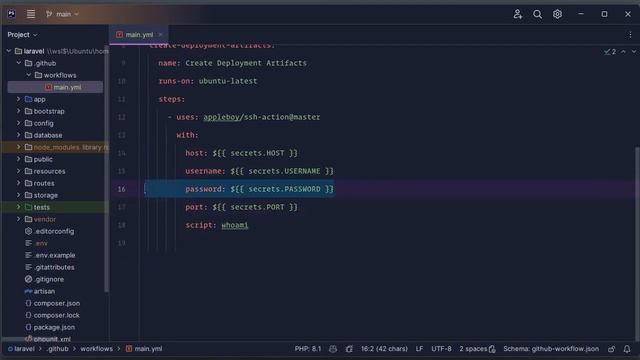Select the artisan file

(x=40, y=291)
